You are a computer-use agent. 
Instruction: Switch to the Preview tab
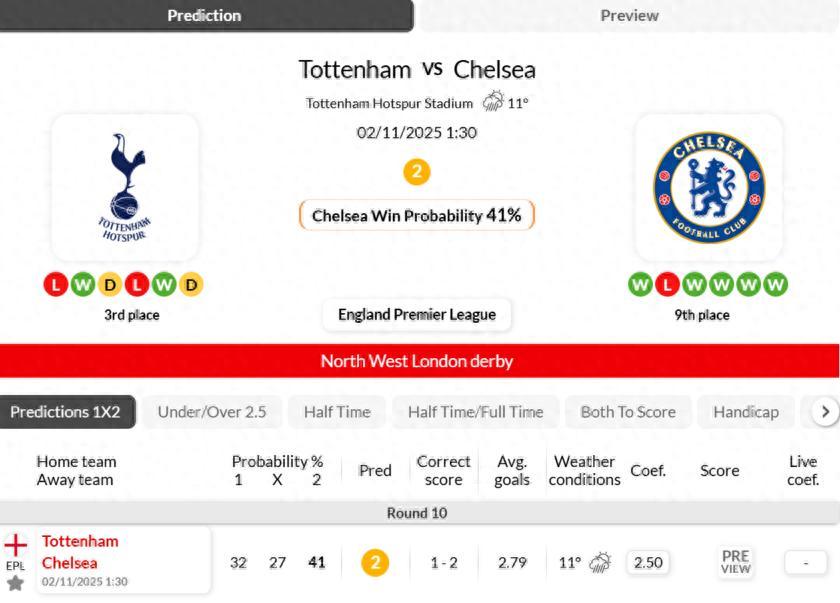(629, 15)
